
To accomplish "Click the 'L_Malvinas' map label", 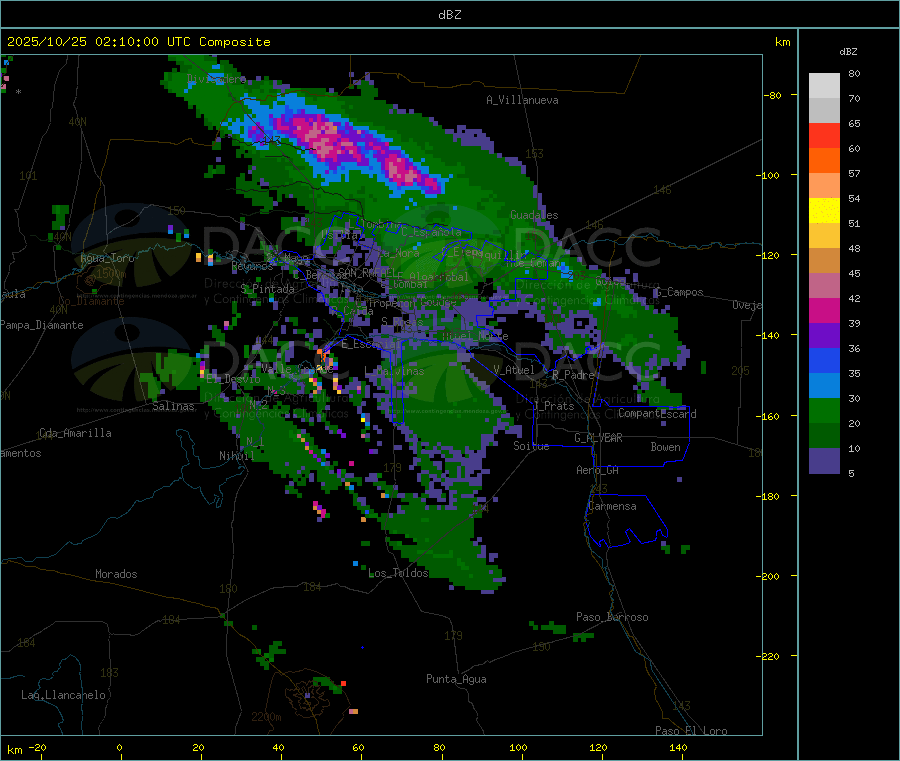I will [x=394, y=371].
